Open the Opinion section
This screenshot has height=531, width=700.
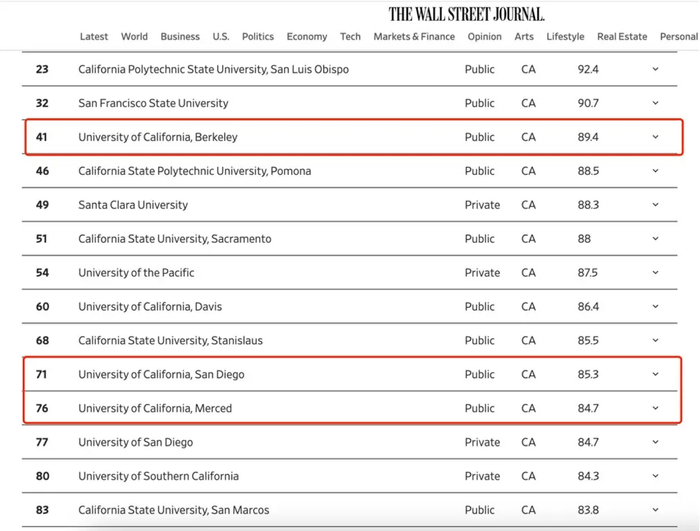tap(485, 37)
